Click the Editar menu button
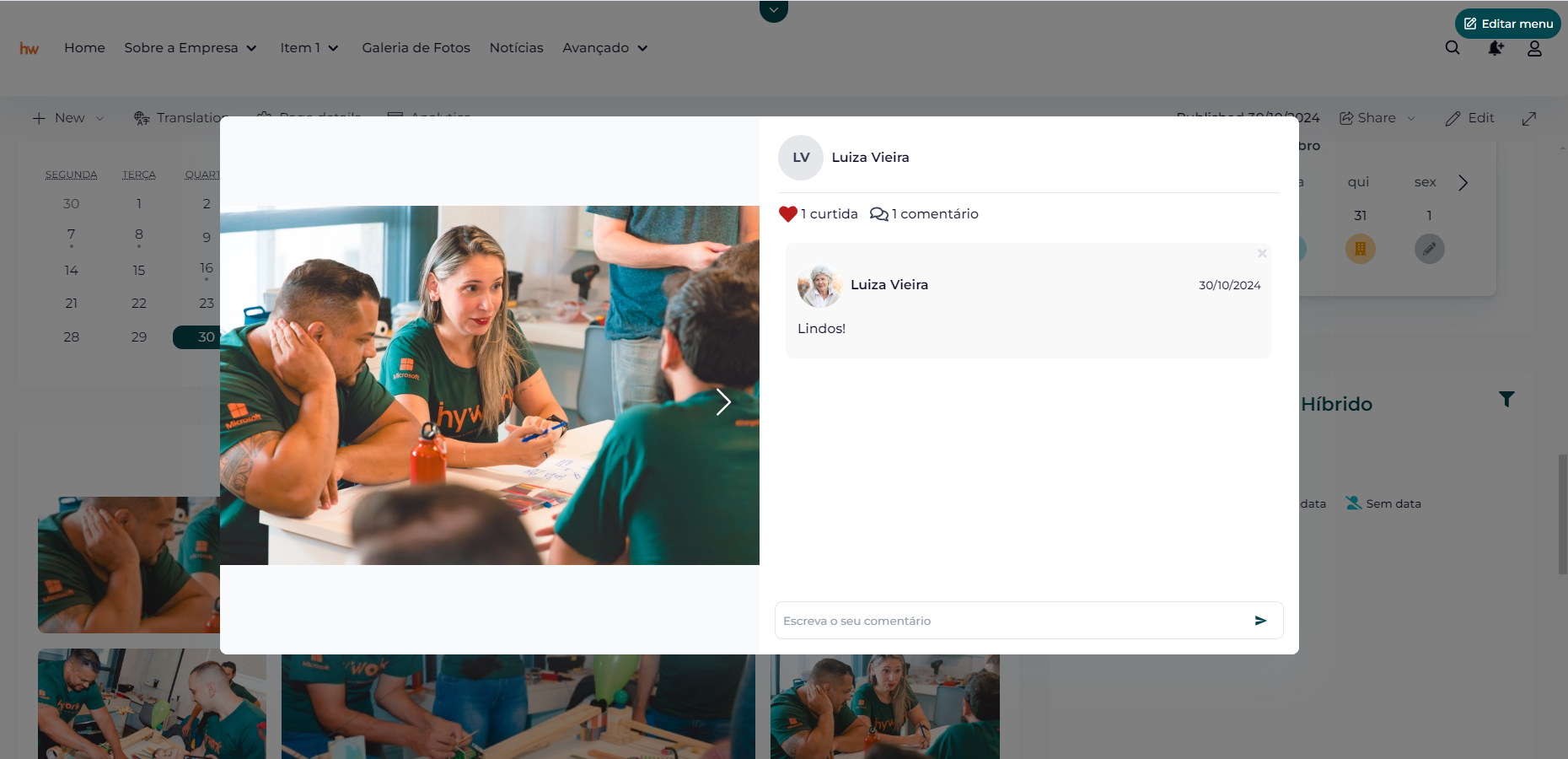This screenshot has width=1568, height=759. (1507, 24)
